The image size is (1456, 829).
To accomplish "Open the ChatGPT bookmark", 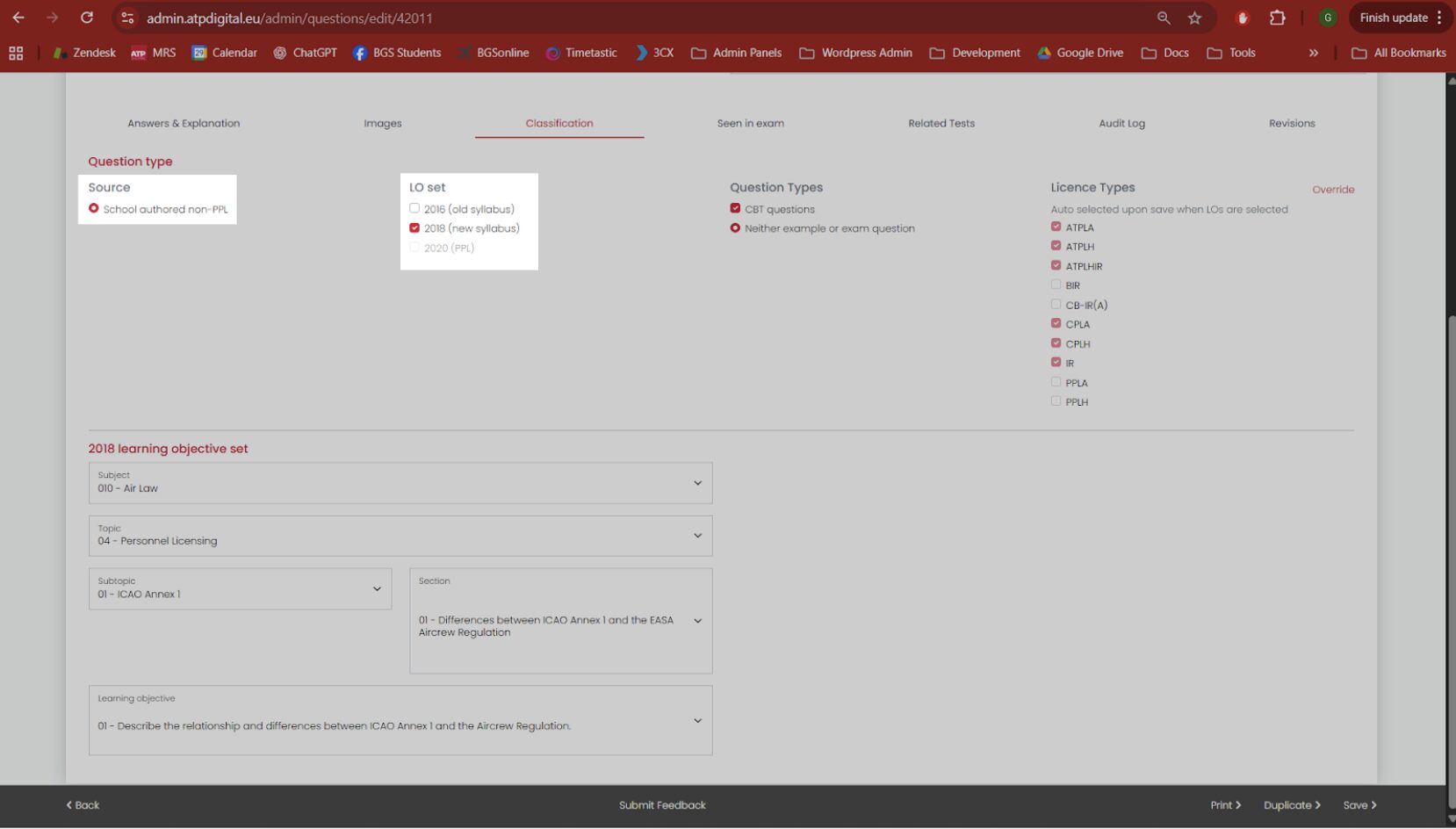I will (x=305, y=53).
